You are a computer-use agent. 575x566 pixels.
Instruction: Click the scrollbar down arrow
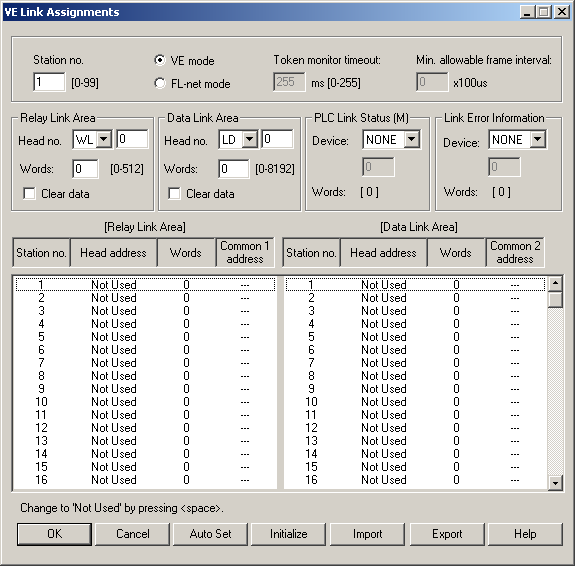click(555, 483)
